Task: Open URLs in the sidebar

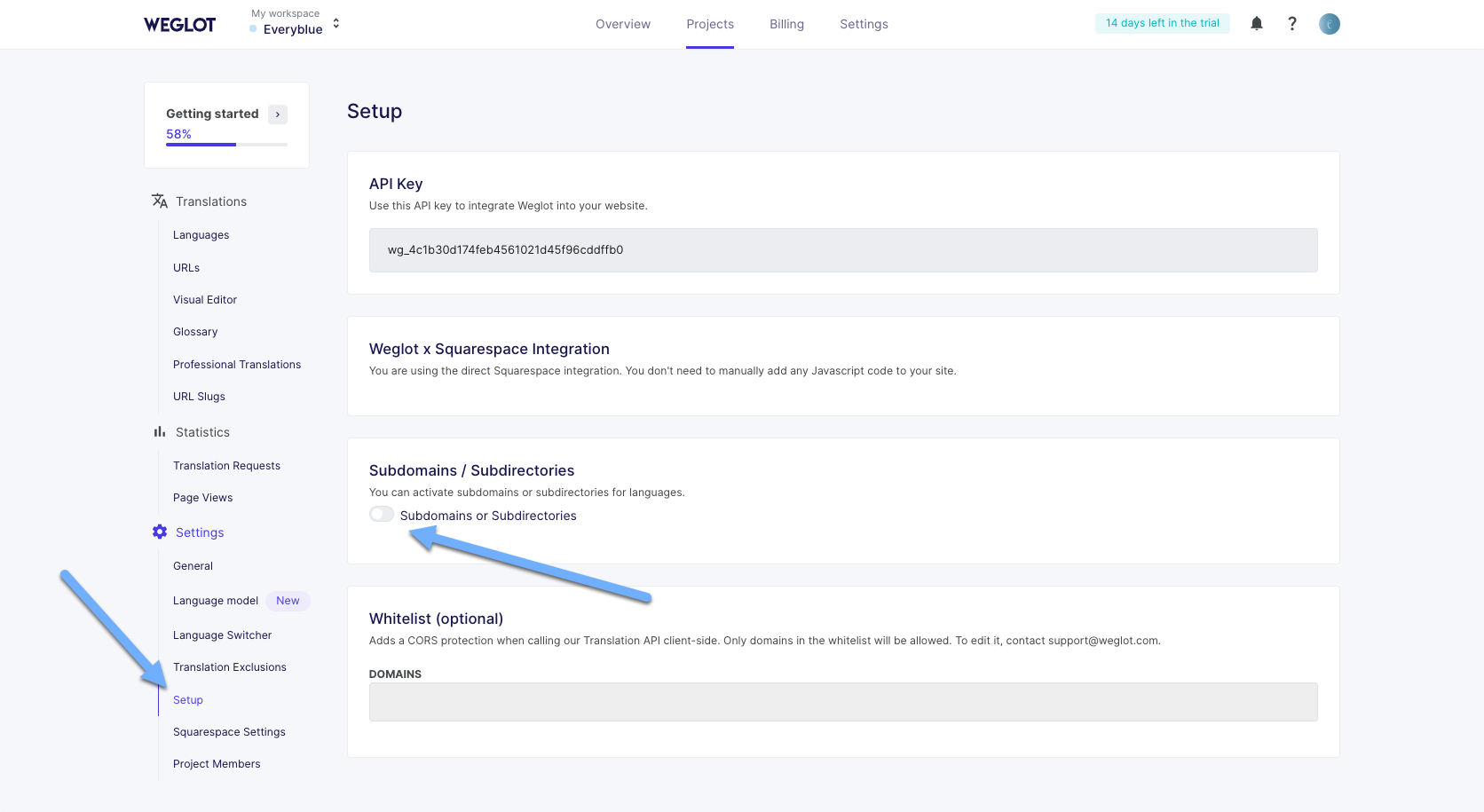Action: (x=186, y=268)
